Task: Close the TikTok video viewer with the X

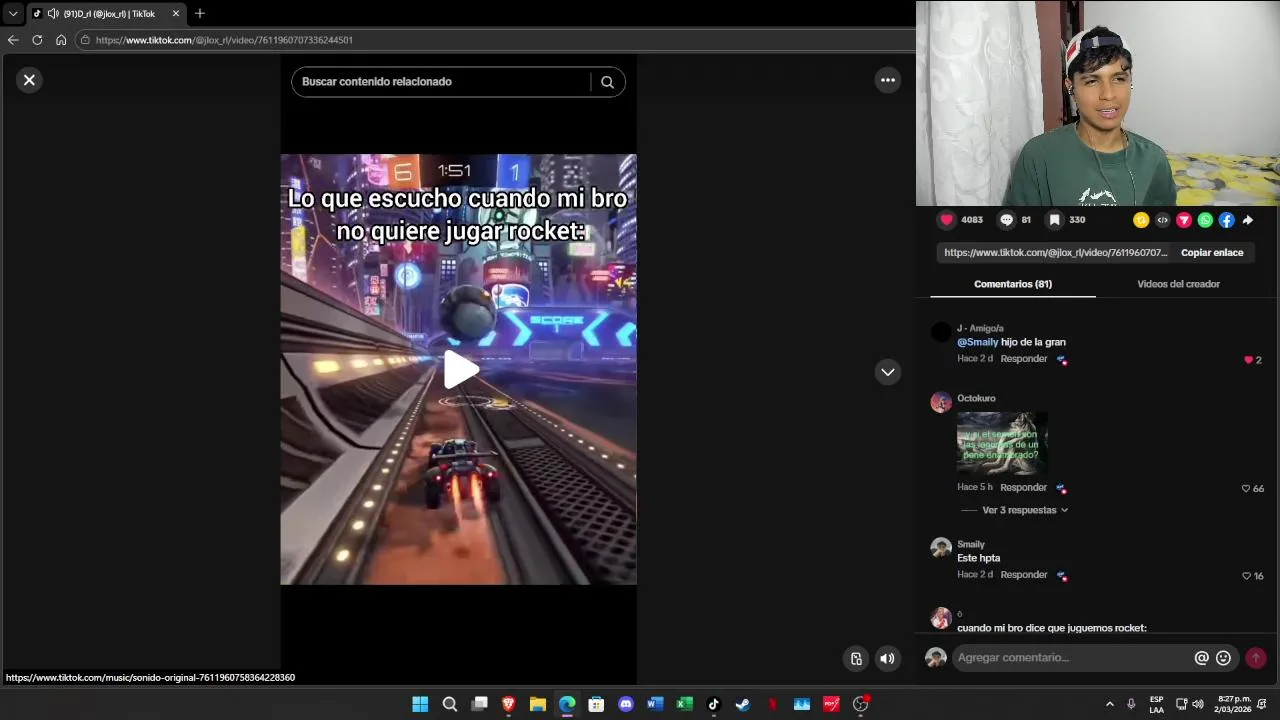Action: [29, 80]
